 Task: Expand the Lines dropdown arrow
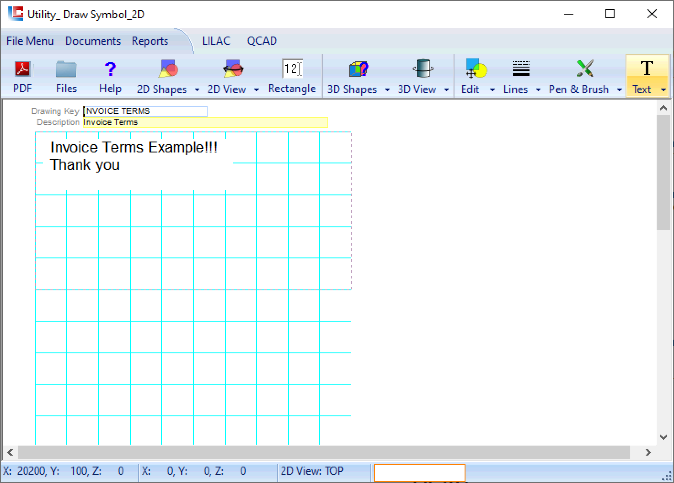point(539,90)
